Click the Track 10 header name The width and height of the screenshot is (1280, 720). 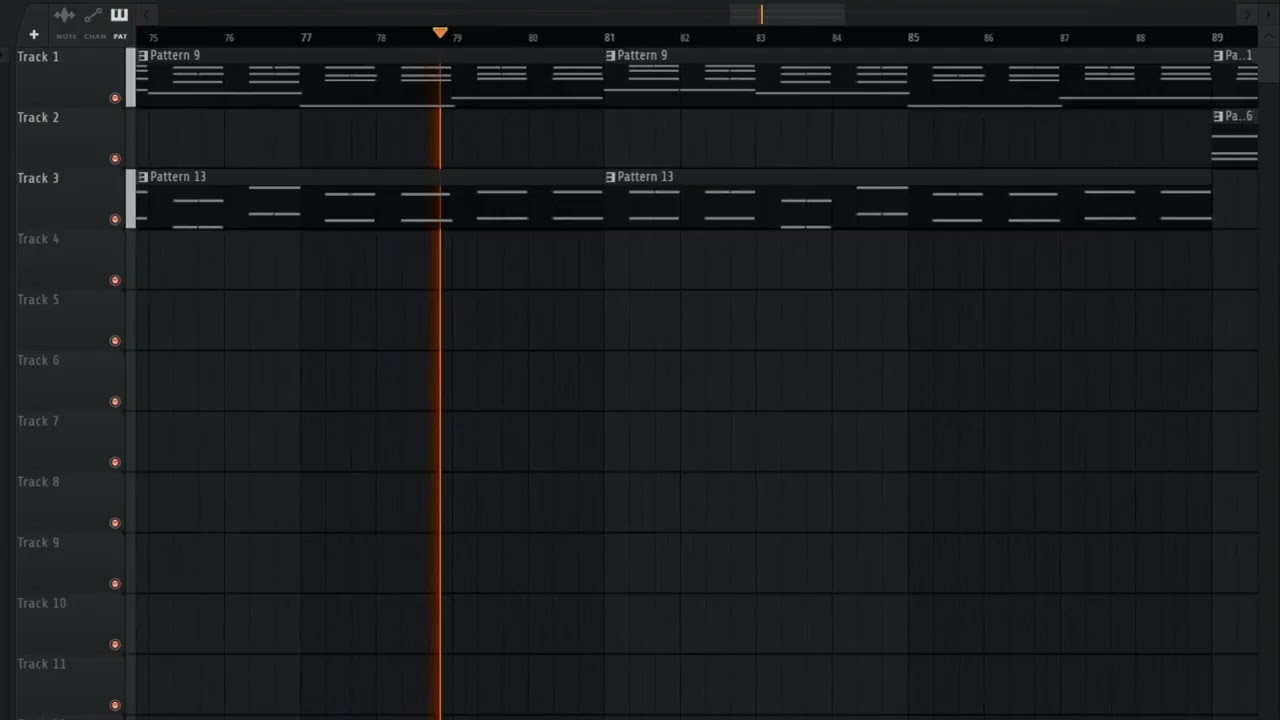(42, 604)
